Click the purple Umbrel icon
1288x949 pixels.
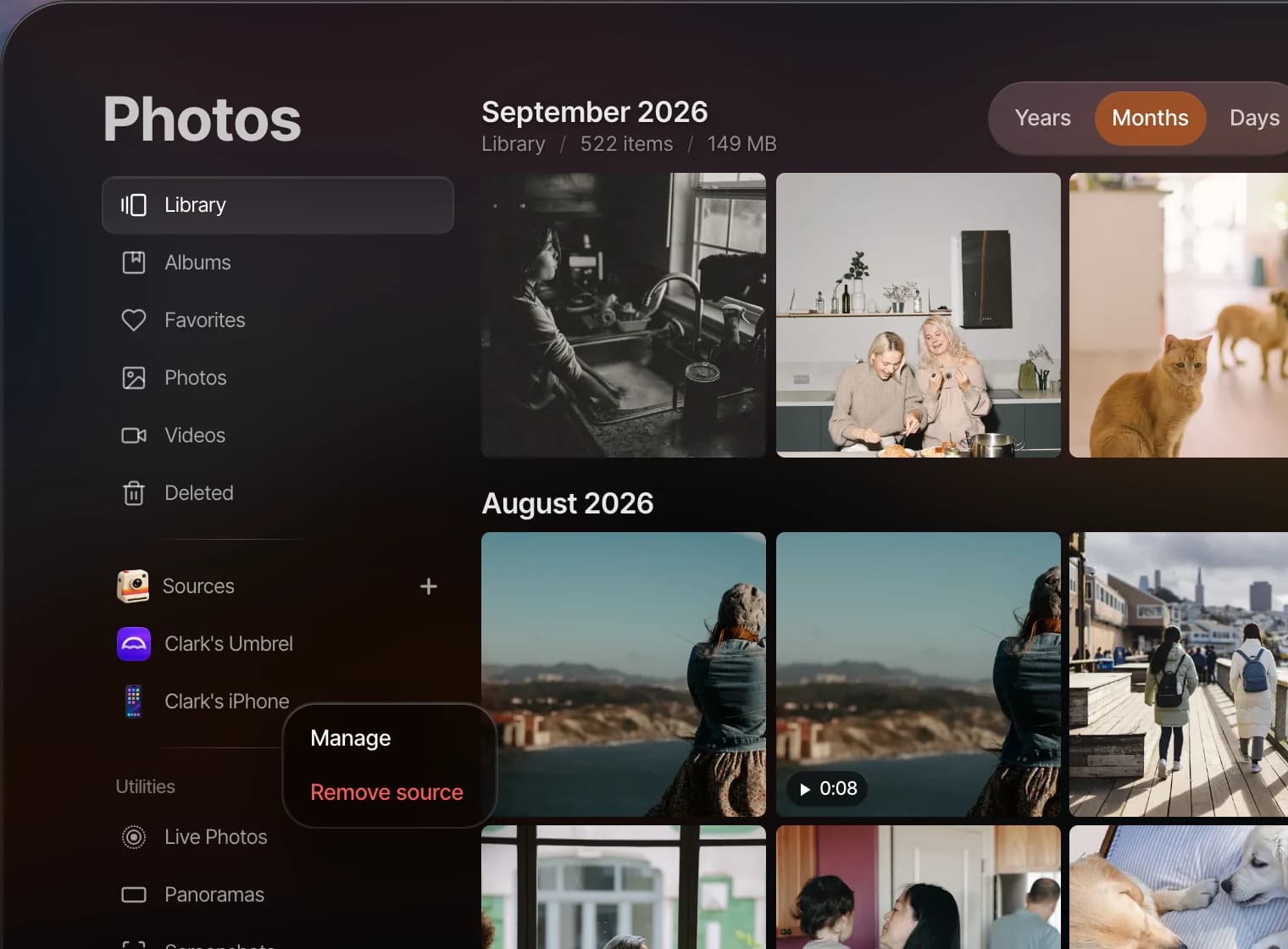[134, 644]
